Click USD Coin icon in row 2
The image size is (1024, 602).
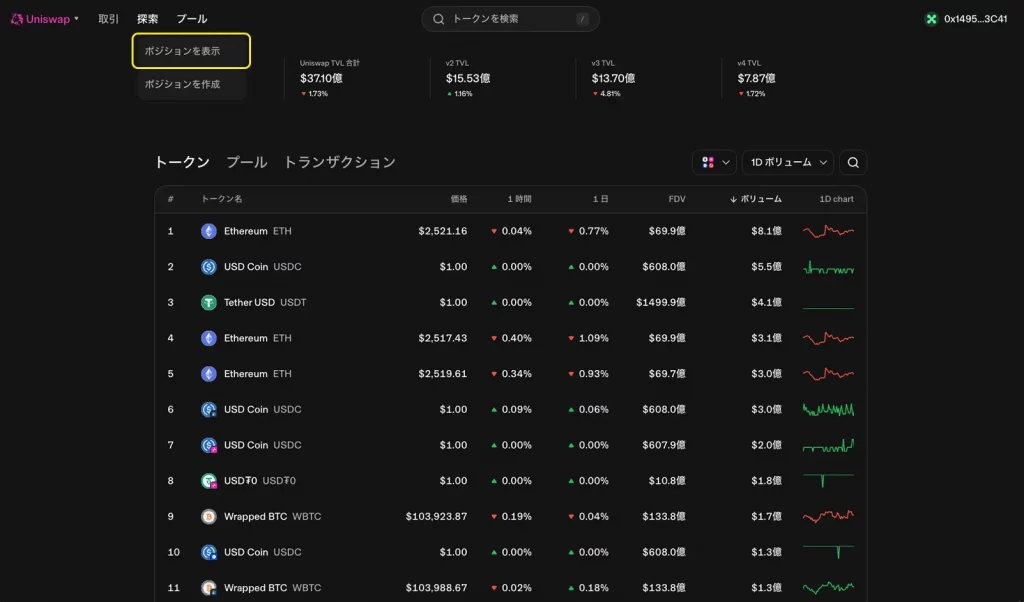tap(208, 266)
